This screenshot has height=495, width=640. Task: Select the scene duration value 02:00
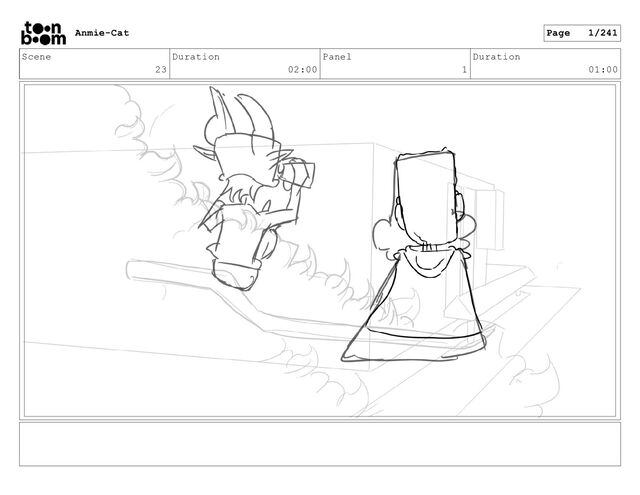coord(302,70)
